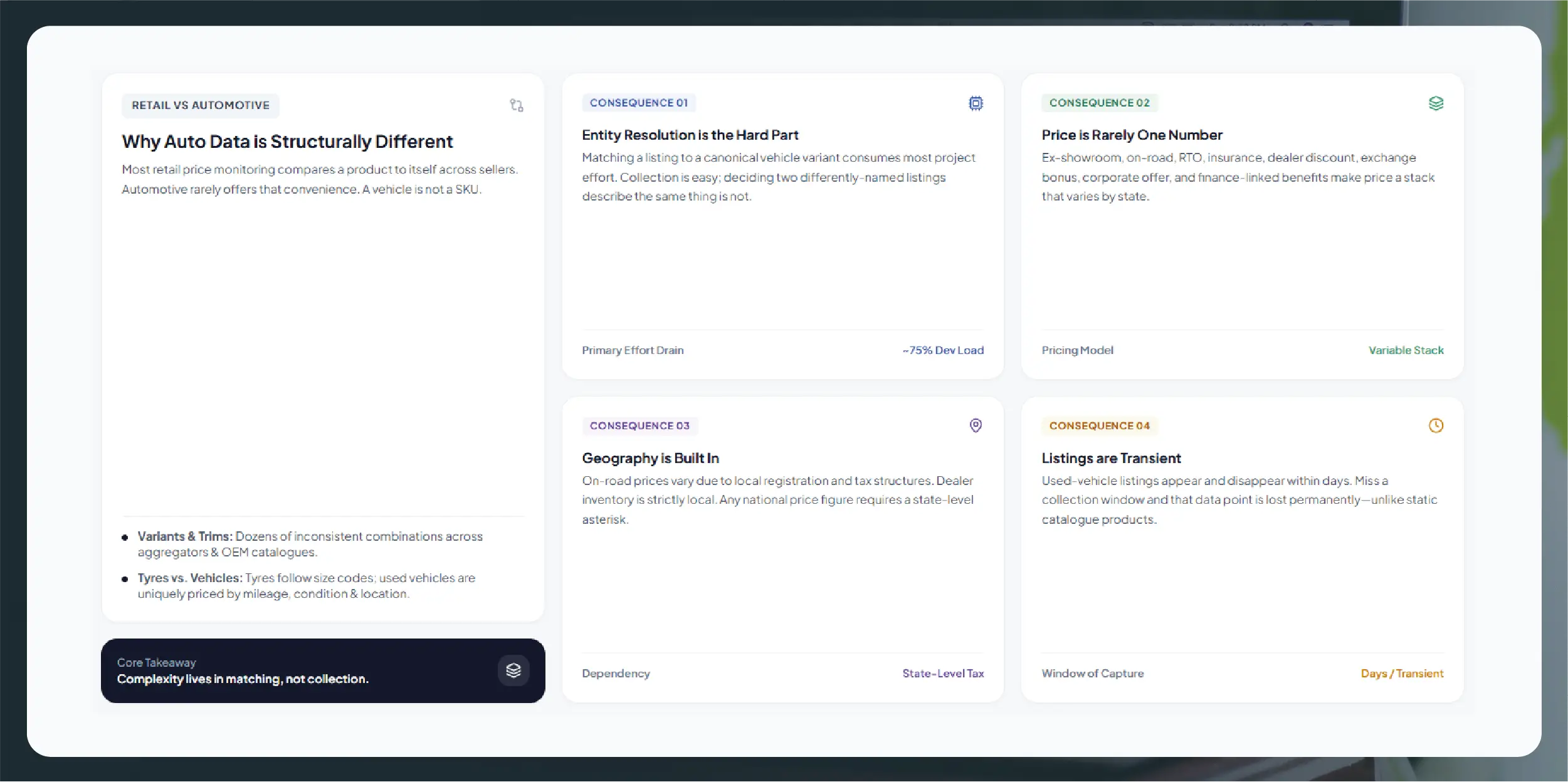Image resolution: width=1568 pixels, height=782 pixels.
Task: Click the 'State-Level Tax' value
Action: (943, 674)
